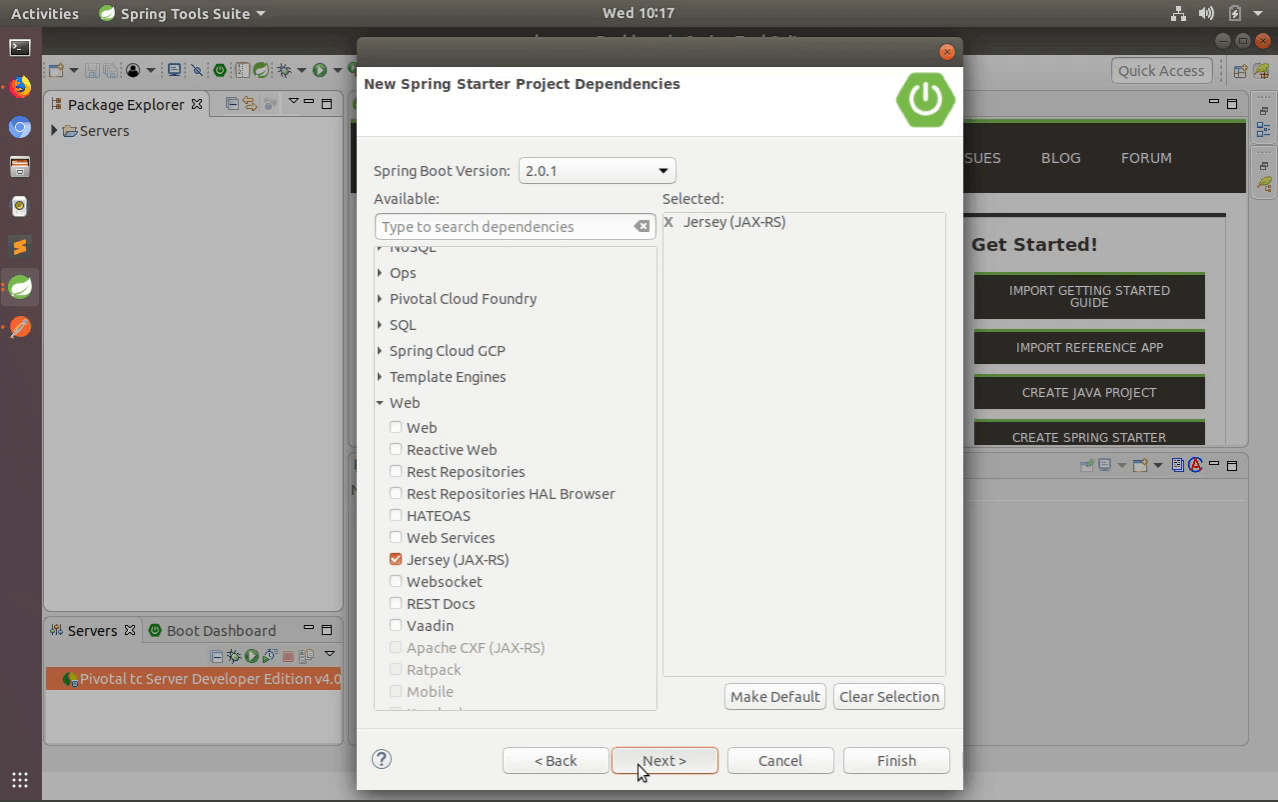Viewport: 1278px width, 802px height.
Task: Collapse All in Package Explorer
Action: tap(232, 103)
